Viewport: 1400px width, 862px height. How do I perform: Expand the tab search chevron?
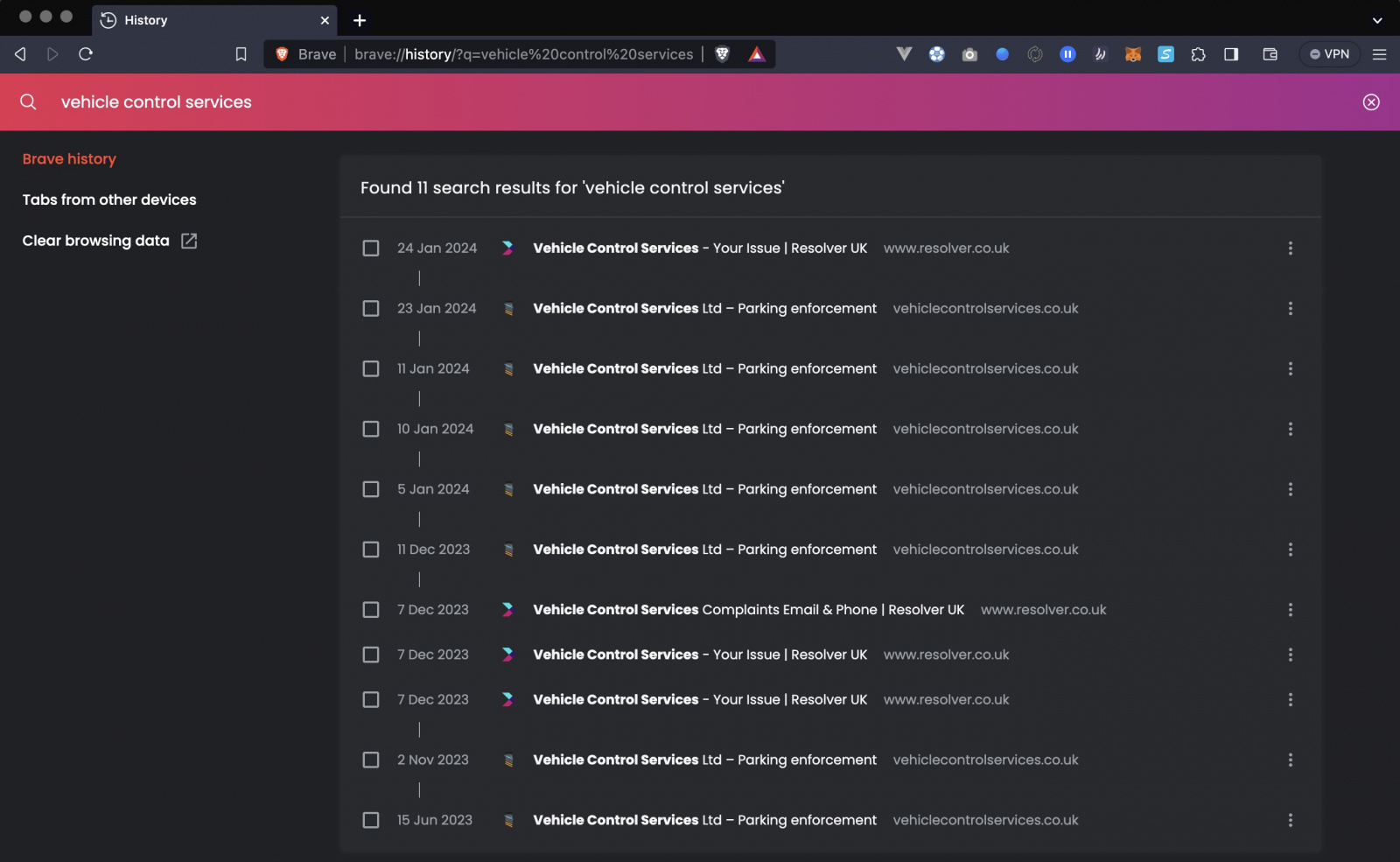[1377, 20]
